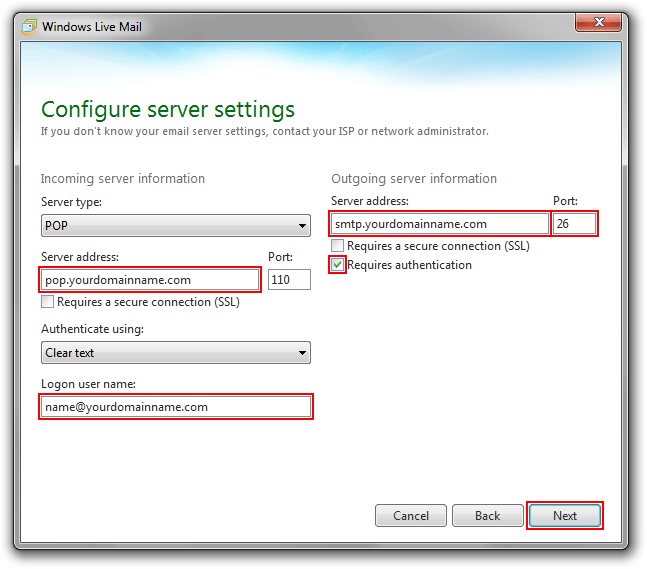The image size is (647, 569).
Task: Uncheck the Requires authentication checkbox
Action: (338, 265)
